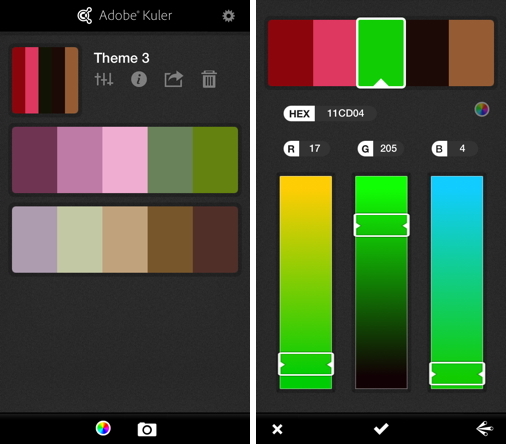Cancel editing with the X icon
Image resolution: width=506 pixels, height=444 pixels.
click(x=277, y=429)
